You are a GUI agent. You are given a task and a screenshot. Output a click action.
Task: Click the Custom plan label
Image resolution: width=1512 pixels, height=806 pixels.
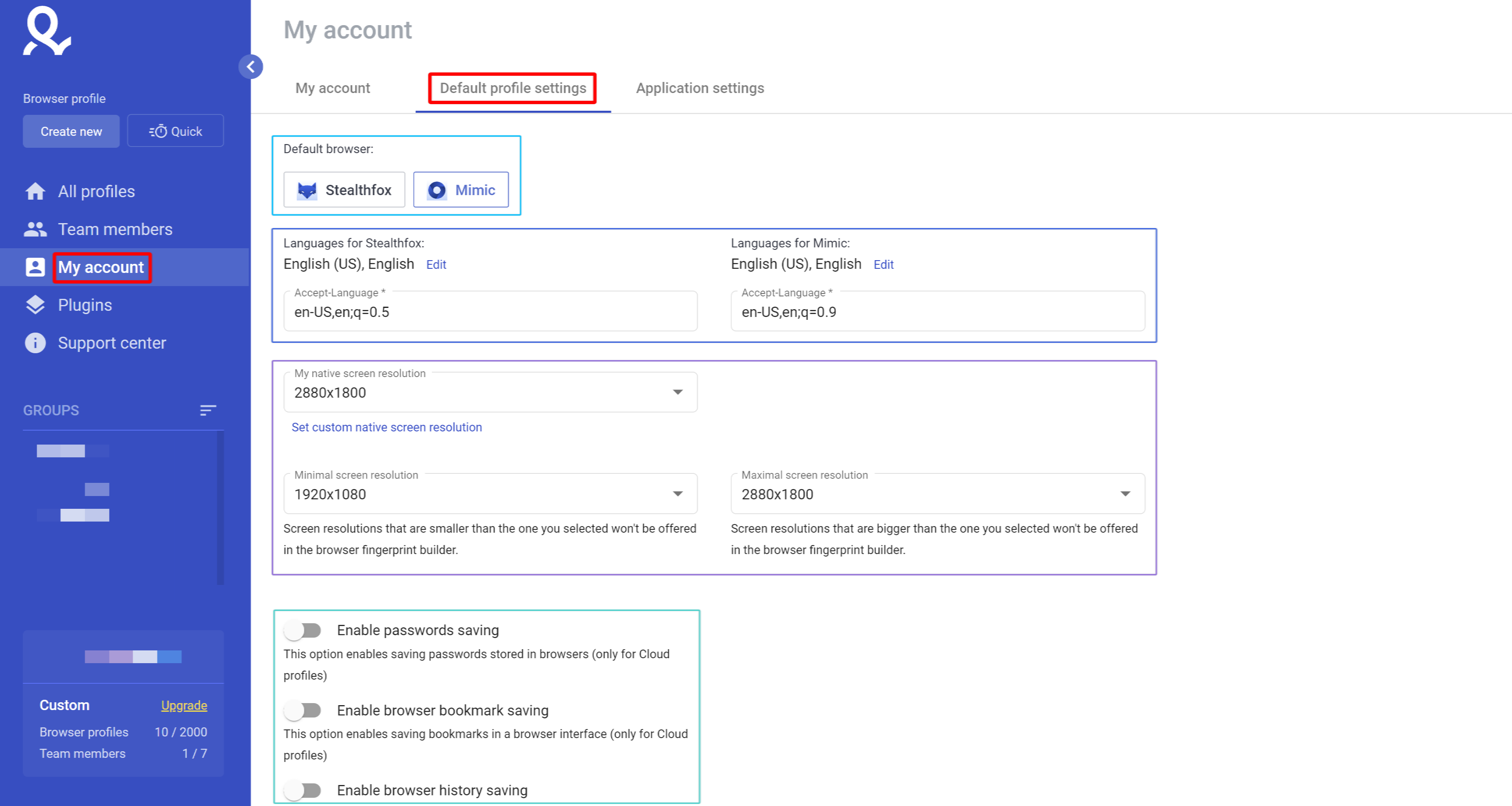[65, 705]
